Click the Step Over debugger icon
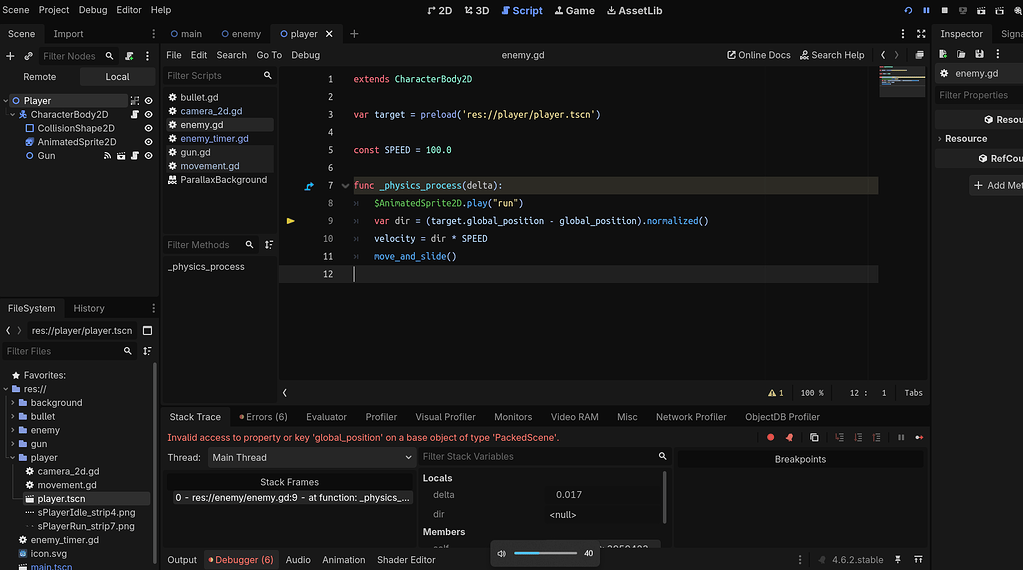The width and height of the screenshot is (1023, 570). pyautogui.click(x=858, y=438)
